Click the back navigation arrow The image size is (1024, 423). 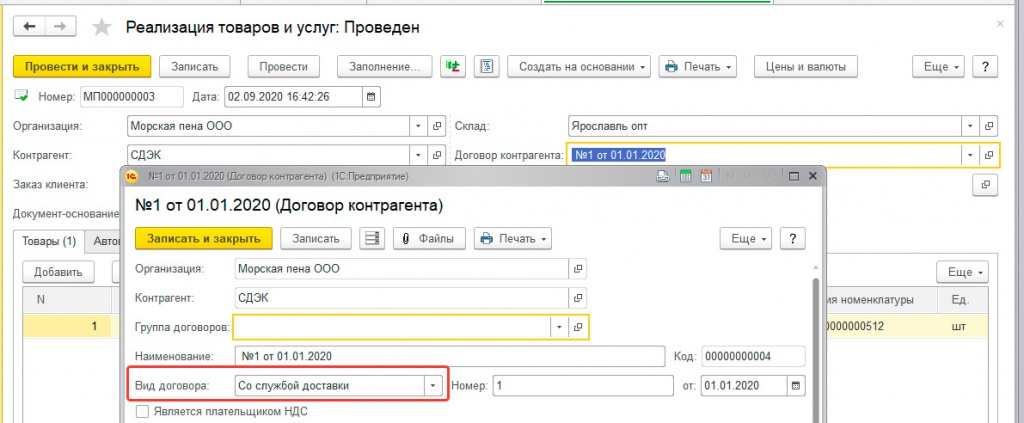tap(30, 26)
